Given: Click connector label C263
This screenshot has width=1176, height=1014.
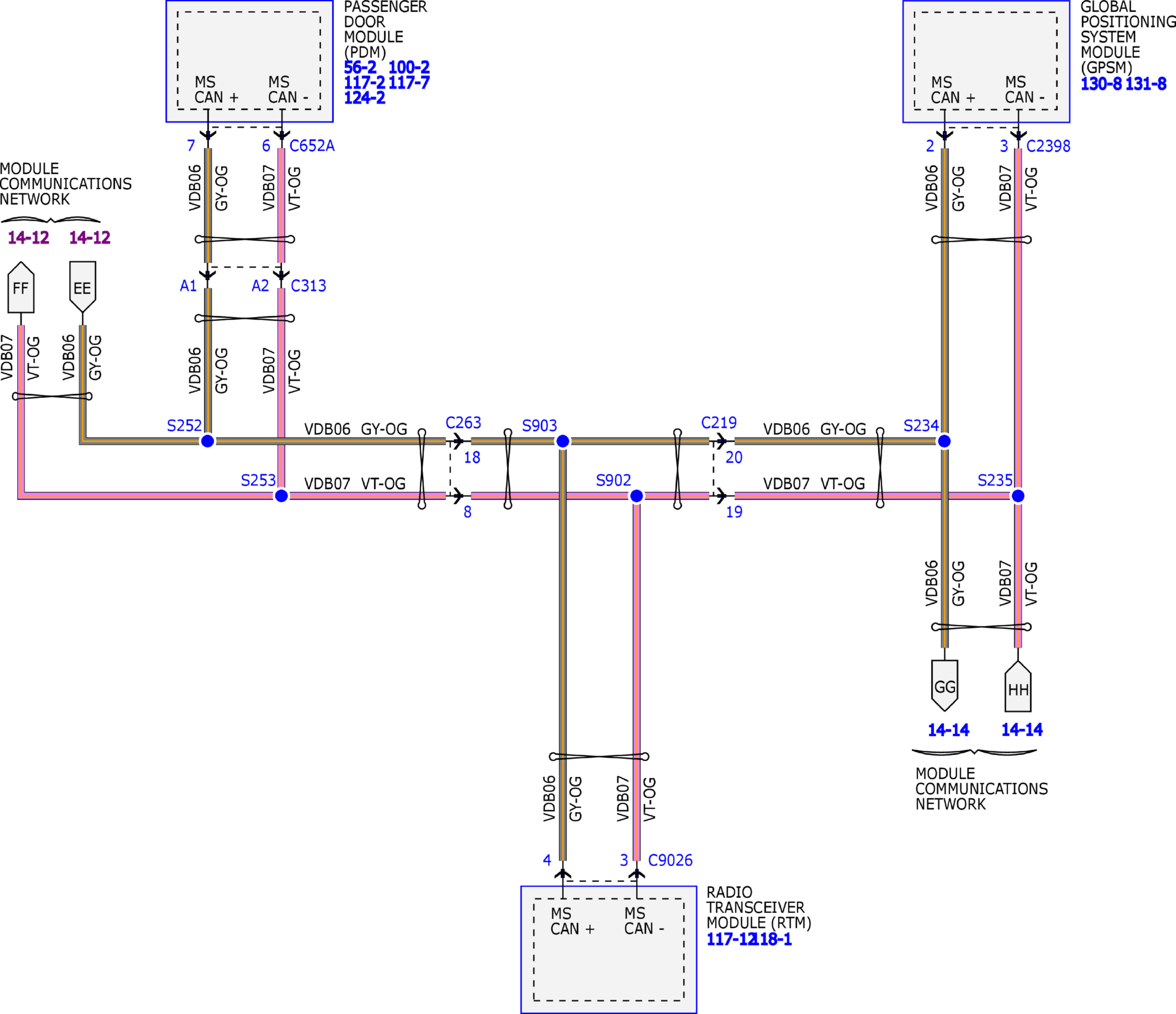Looking at the screenshot, I should click(463, 423).
